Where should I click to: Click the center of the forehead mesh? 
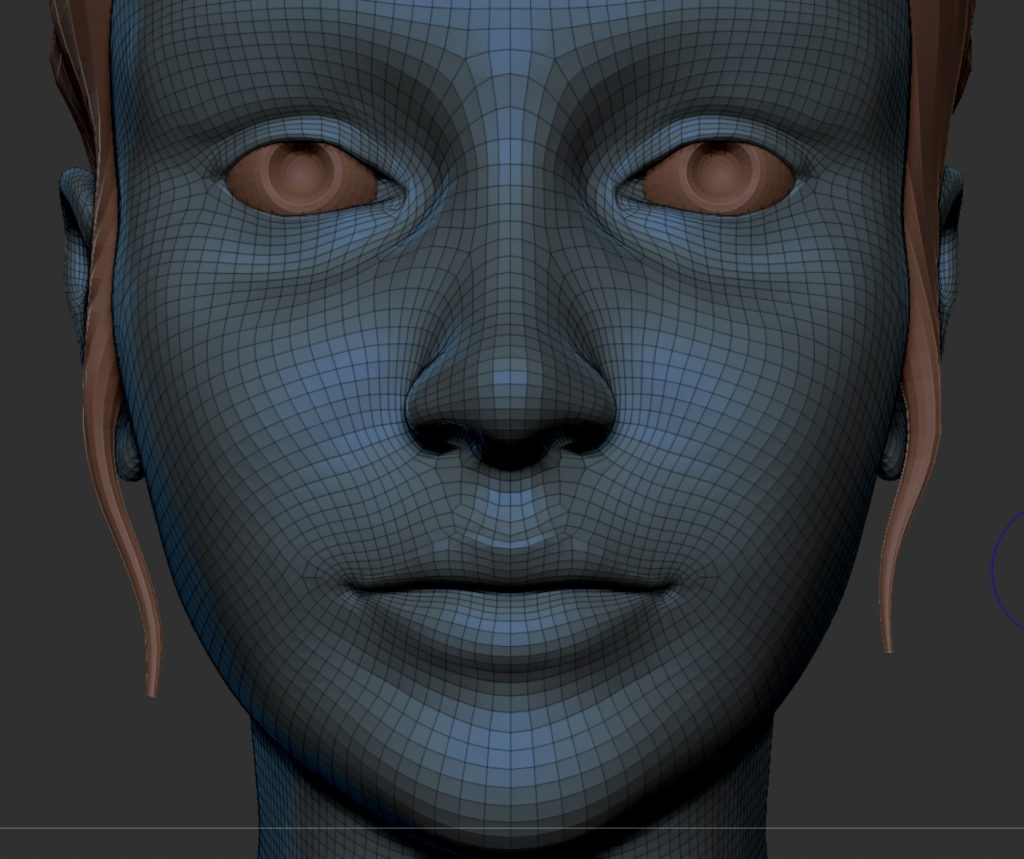coord(511,50)
